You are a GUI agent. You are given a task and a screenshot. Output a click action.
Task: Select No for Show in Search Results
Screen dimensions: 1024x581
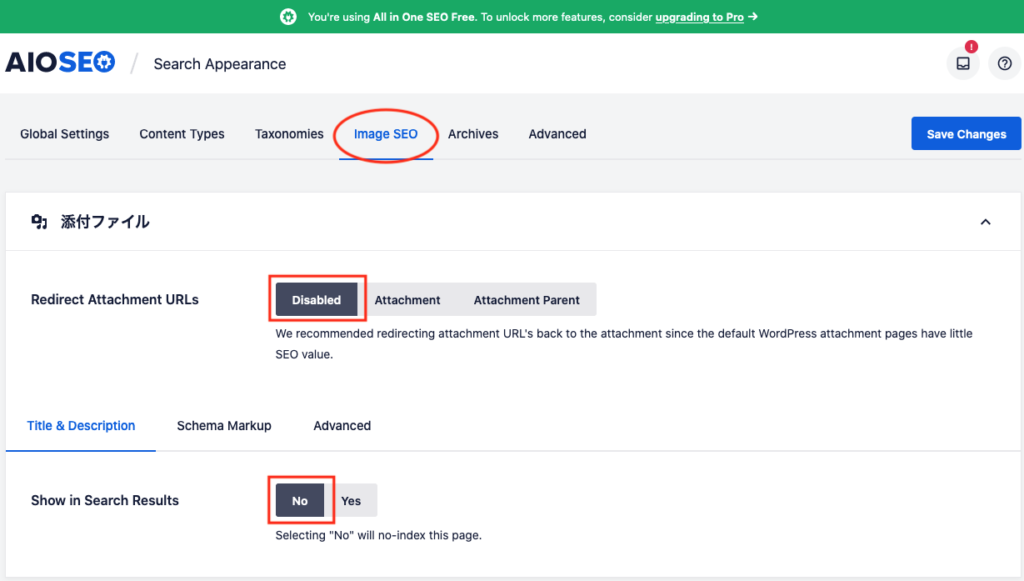tap(300, 501)
